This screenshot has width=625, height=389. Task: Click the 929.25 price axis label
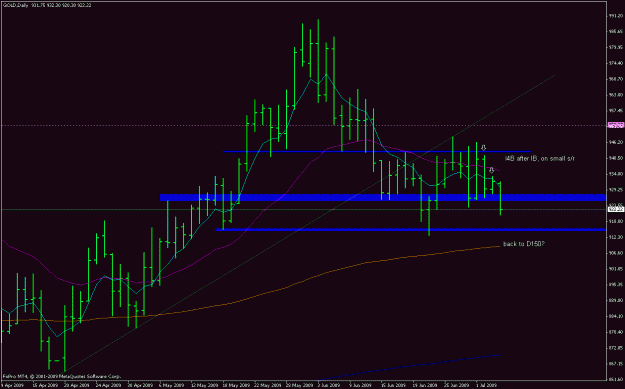click(617, 189)
